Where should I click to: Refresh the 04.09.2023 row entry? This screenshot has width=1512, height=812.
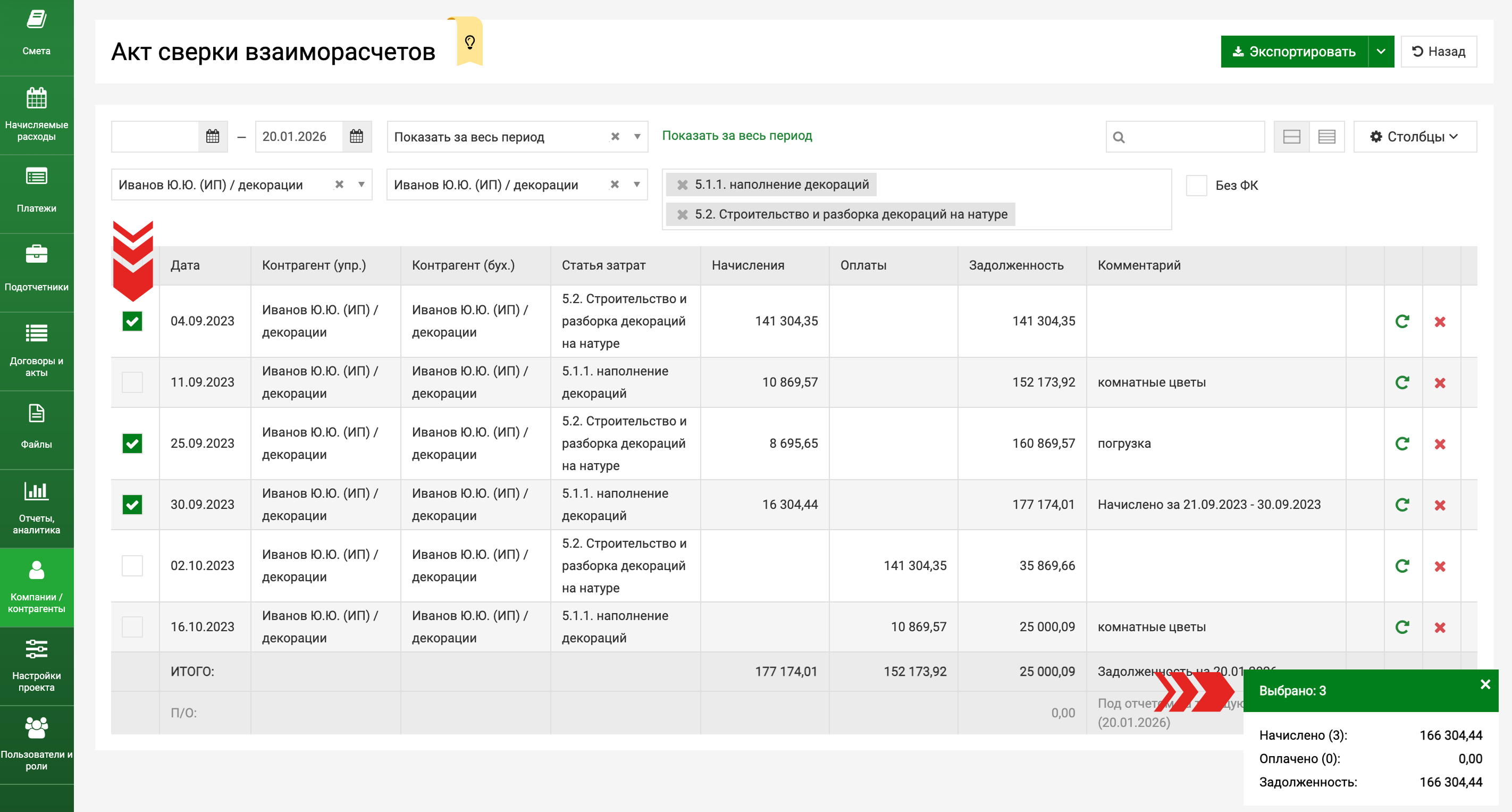[1402, 321]
